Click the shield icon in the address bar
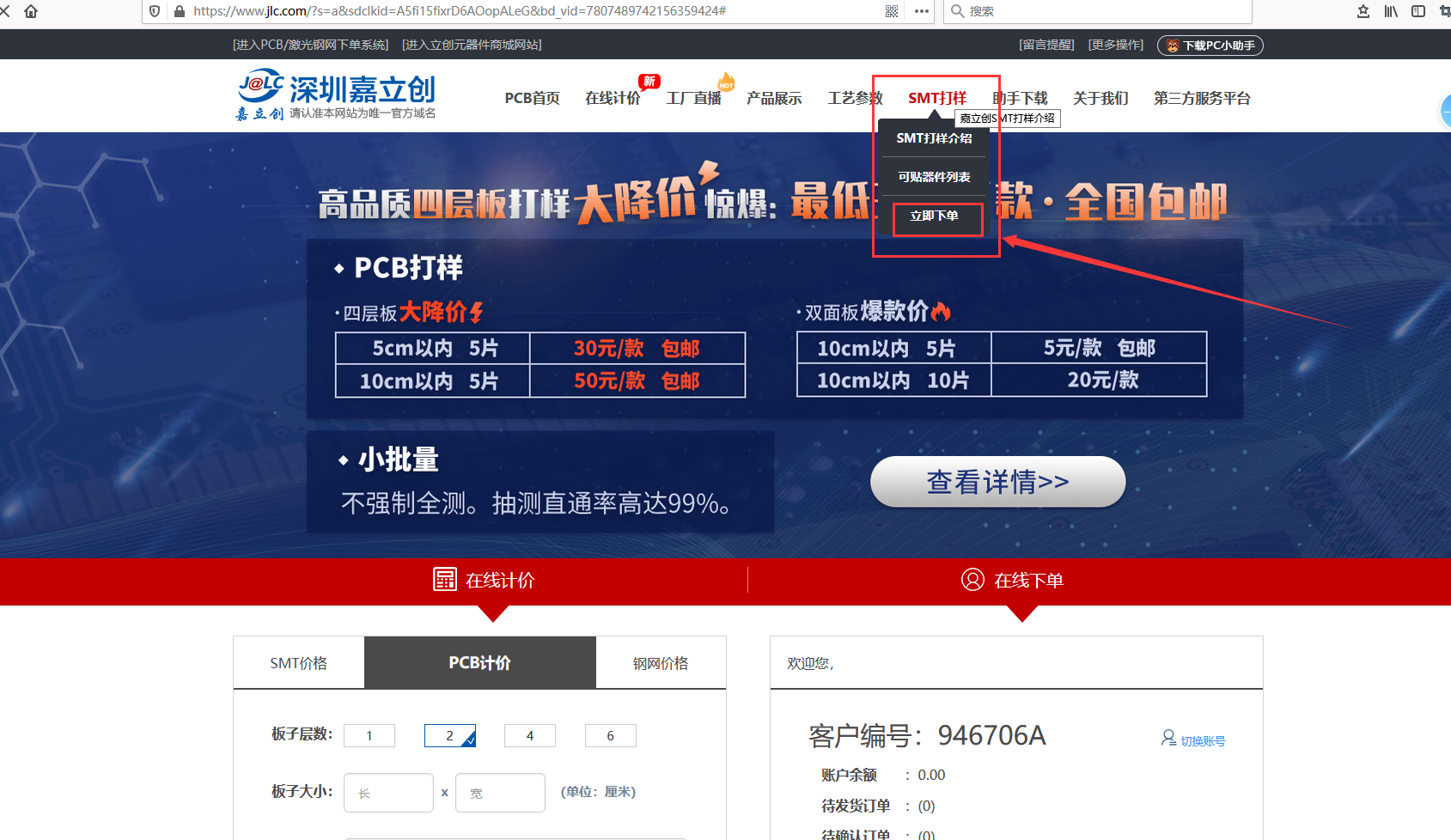The width and height of the screenshot is (1451, 840). tap(154, 11)
